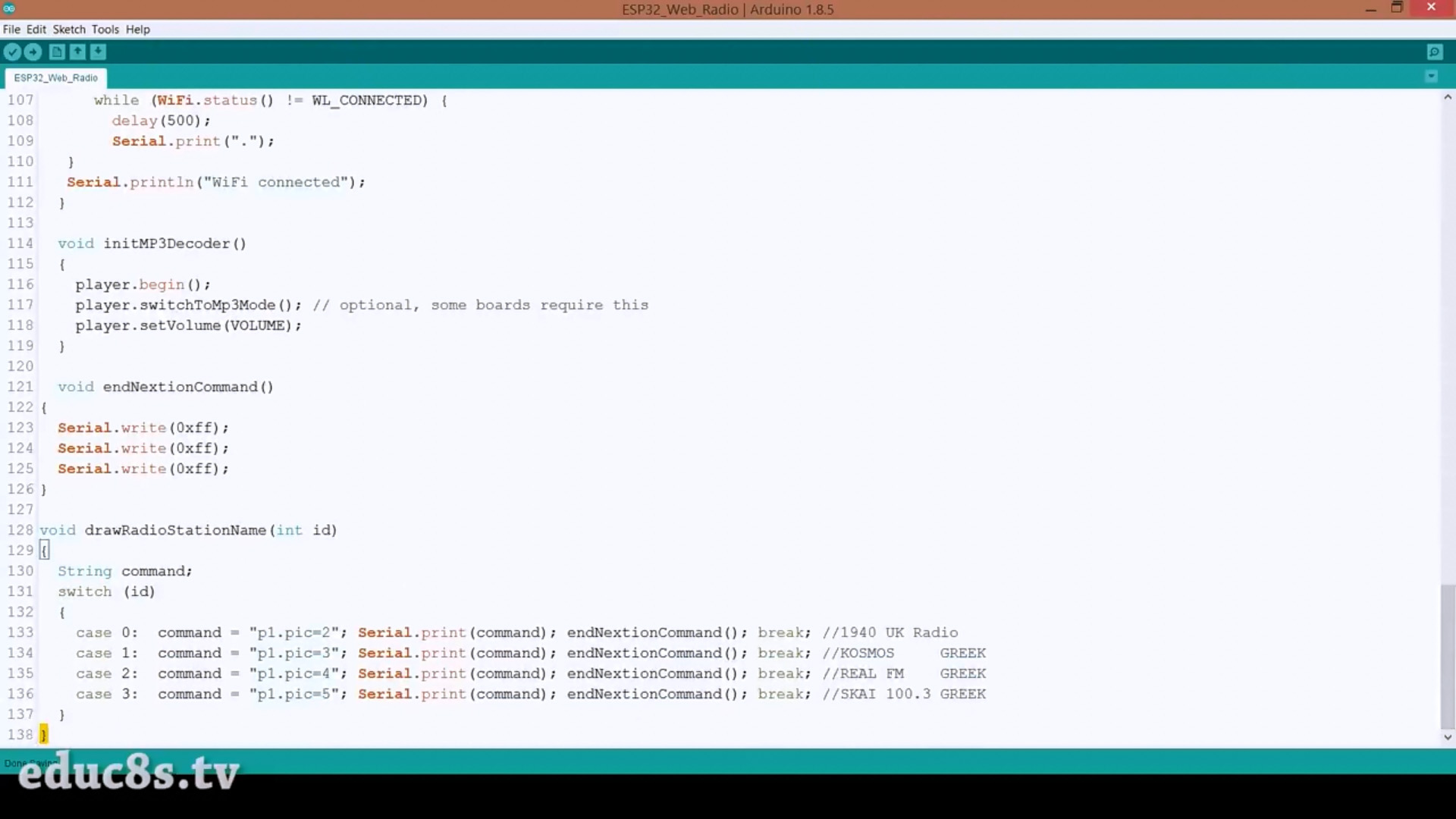Click the Upload sketch arrow icon
The width and height of the screenshot is (1456, 819).
[x=33, y=52]
